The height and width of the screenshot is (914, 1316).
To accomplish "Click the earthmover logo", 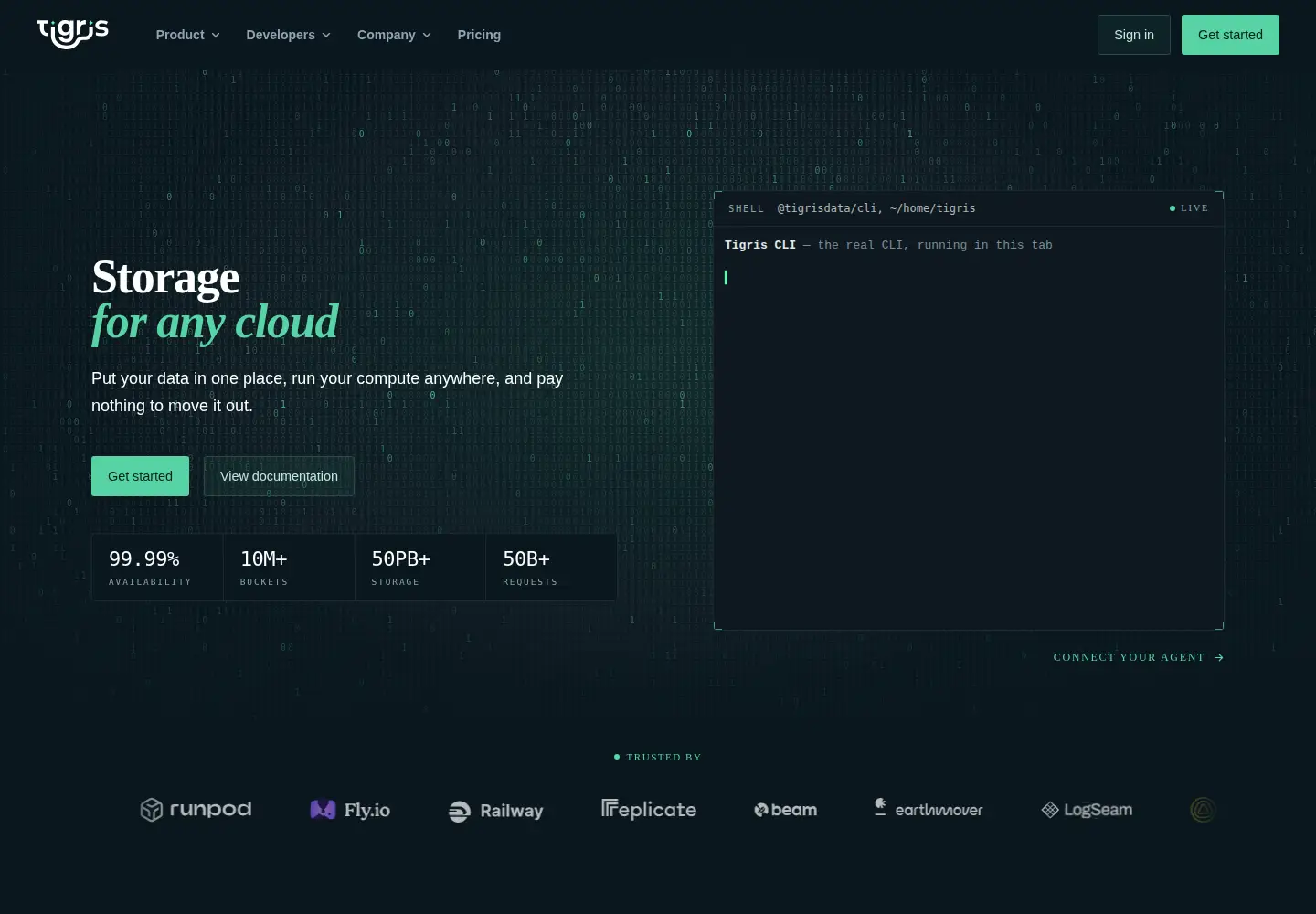I will click(929, 808).
